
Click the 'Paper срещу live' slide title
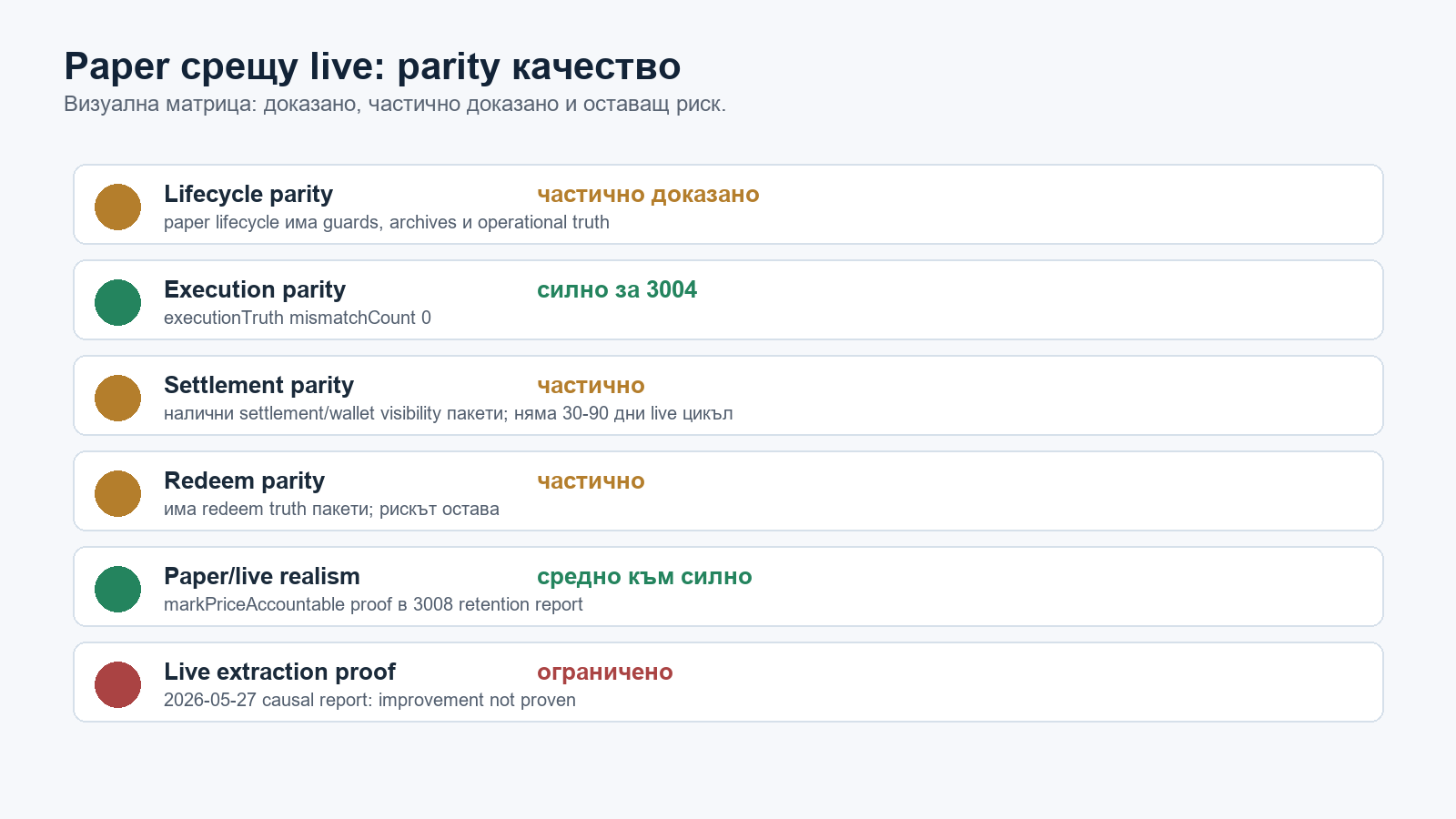click(x=372, y=67)
